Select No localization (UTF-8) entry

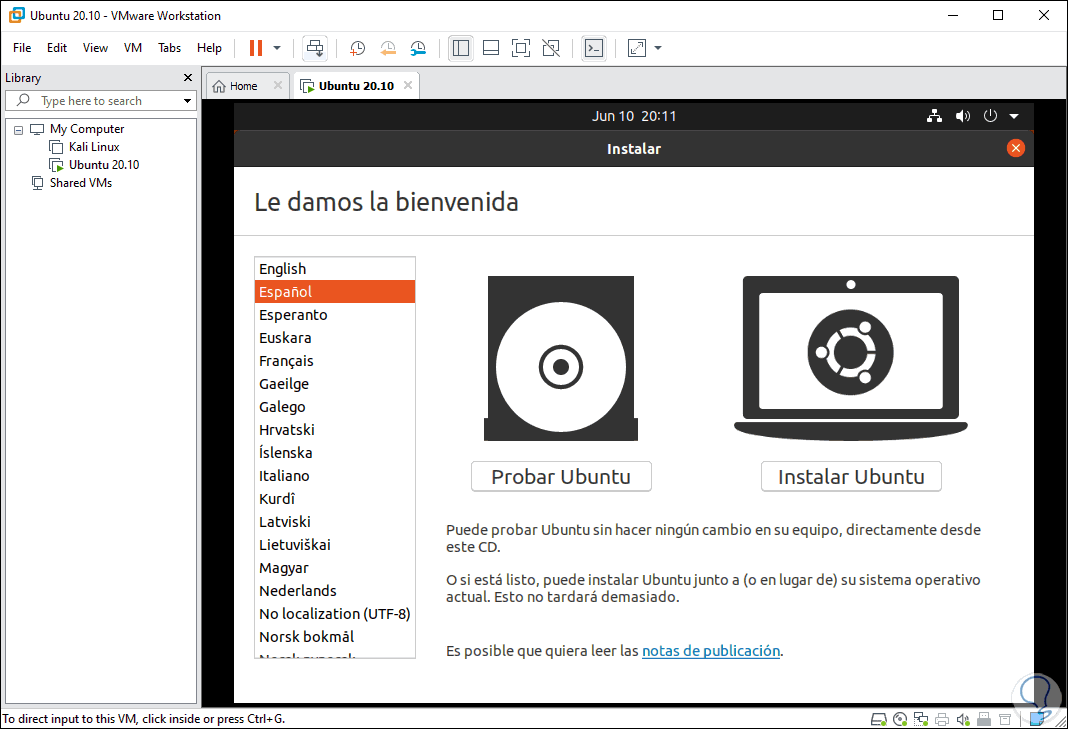click(334, 614)
